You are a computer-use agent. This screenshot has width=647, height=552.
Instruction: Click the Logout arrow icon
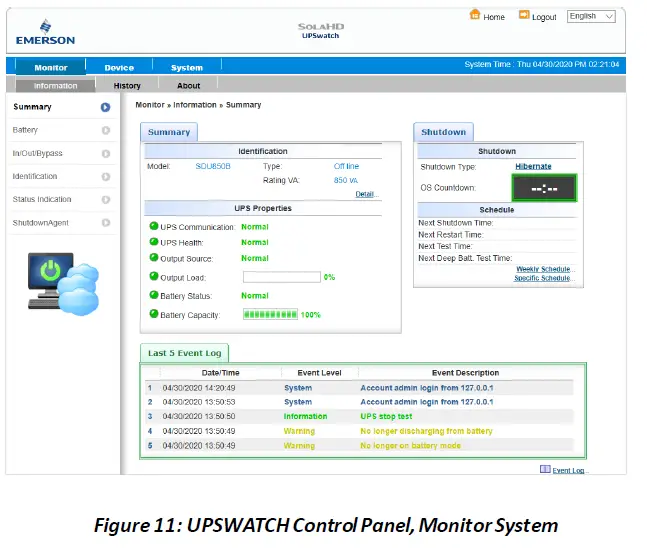pos(524,15)
